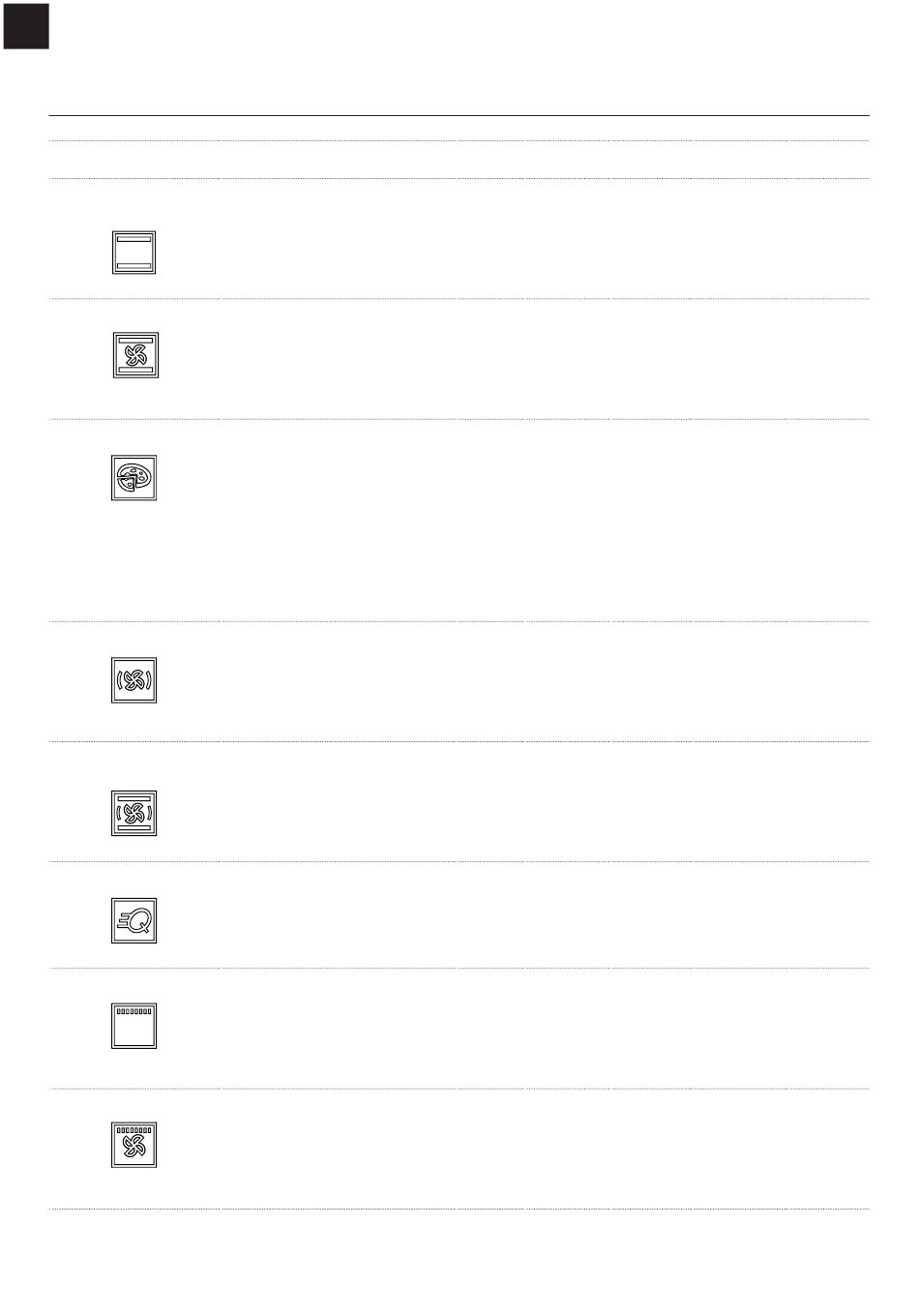Screen dimensions: 919x1316
Task: Select the fan convection icon with side arcs
Action: [133, 680]
